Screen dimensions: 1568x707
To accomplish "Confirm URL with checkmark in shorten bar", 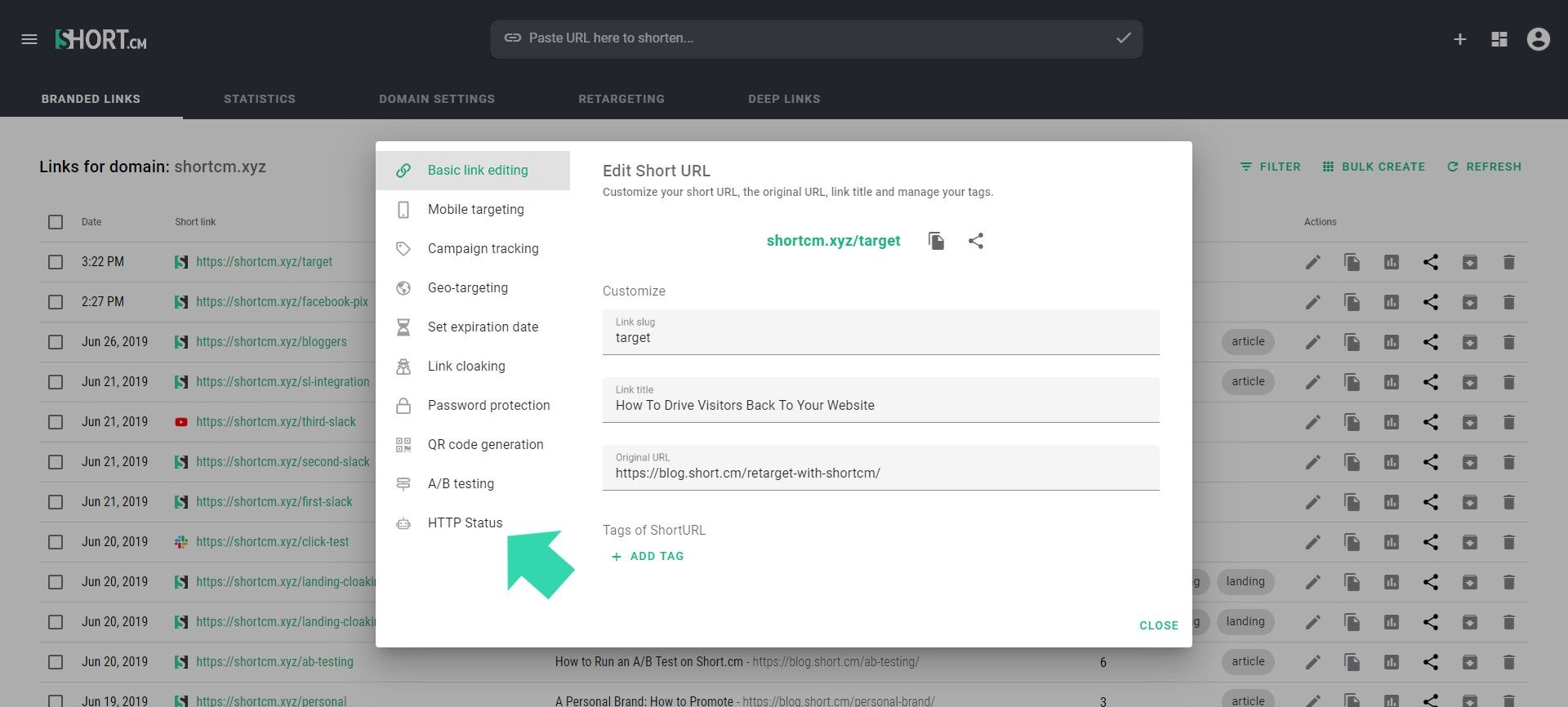I will click(1124, 38).
